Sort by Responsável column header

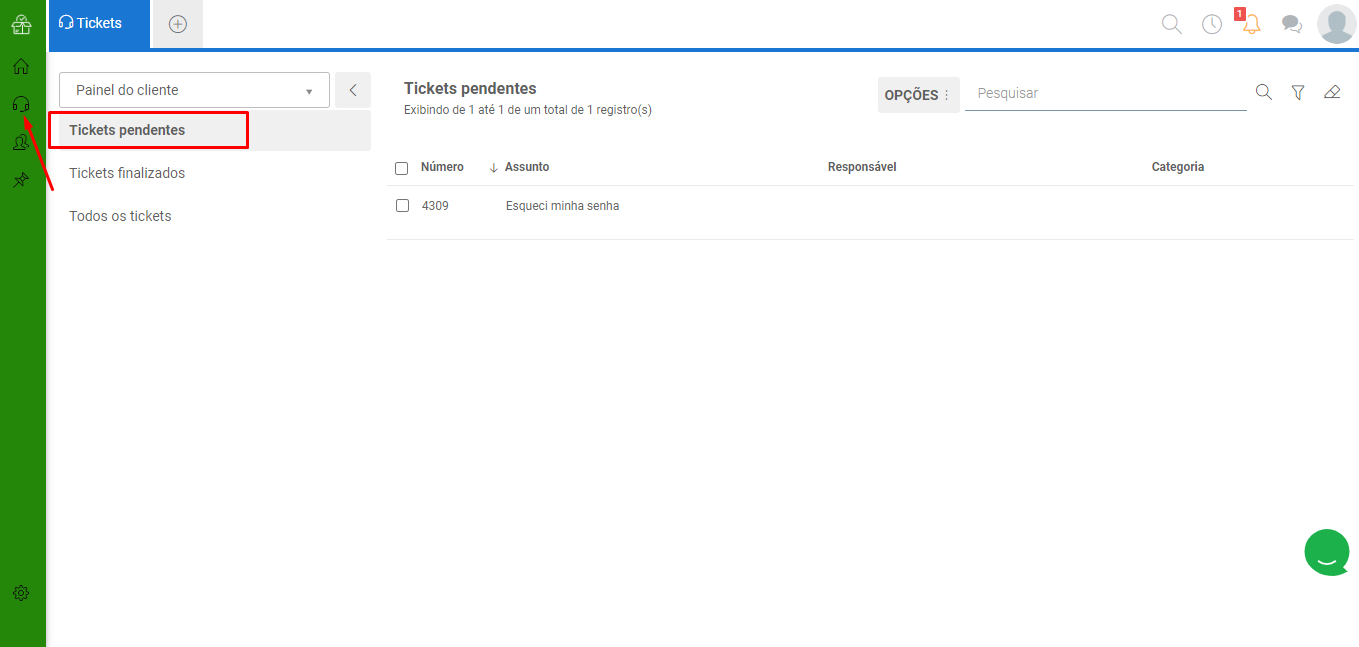(x=862, y=167)
